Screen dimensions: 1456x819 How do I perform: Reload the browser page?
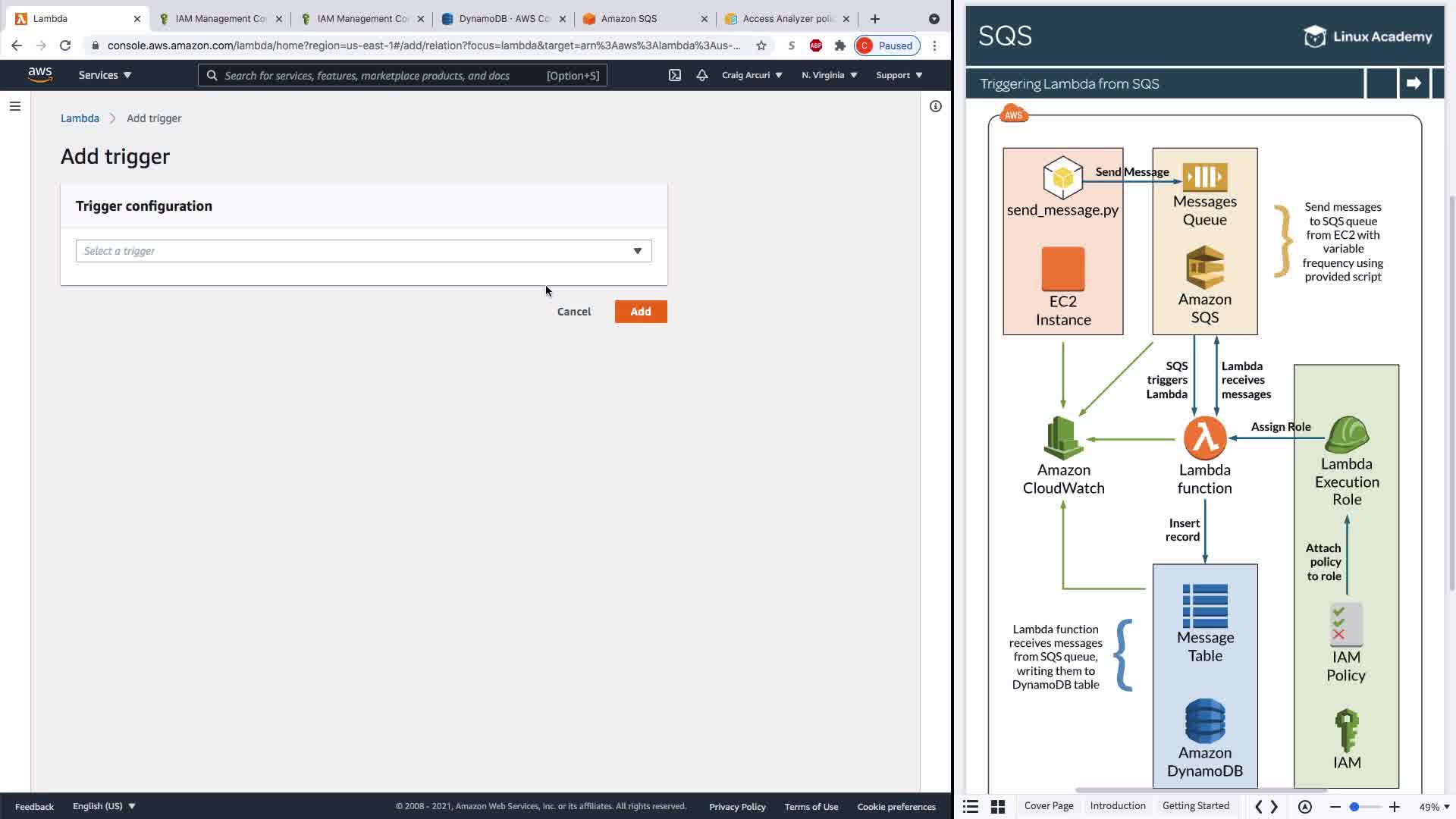pyautogui.click(x=65, y=45)
